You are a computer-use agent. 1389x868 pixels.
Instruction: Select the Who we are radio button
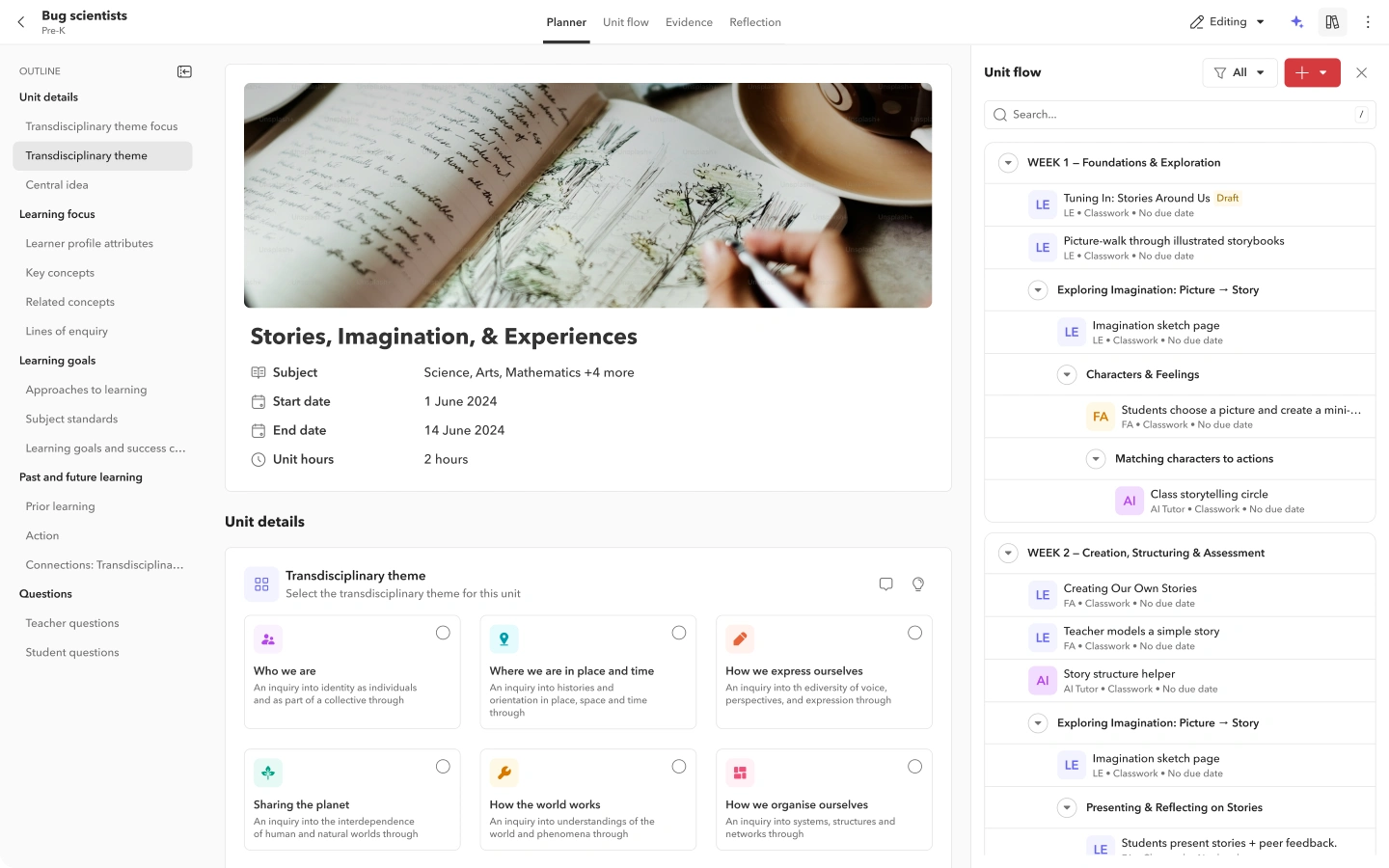tap(443, 634)
